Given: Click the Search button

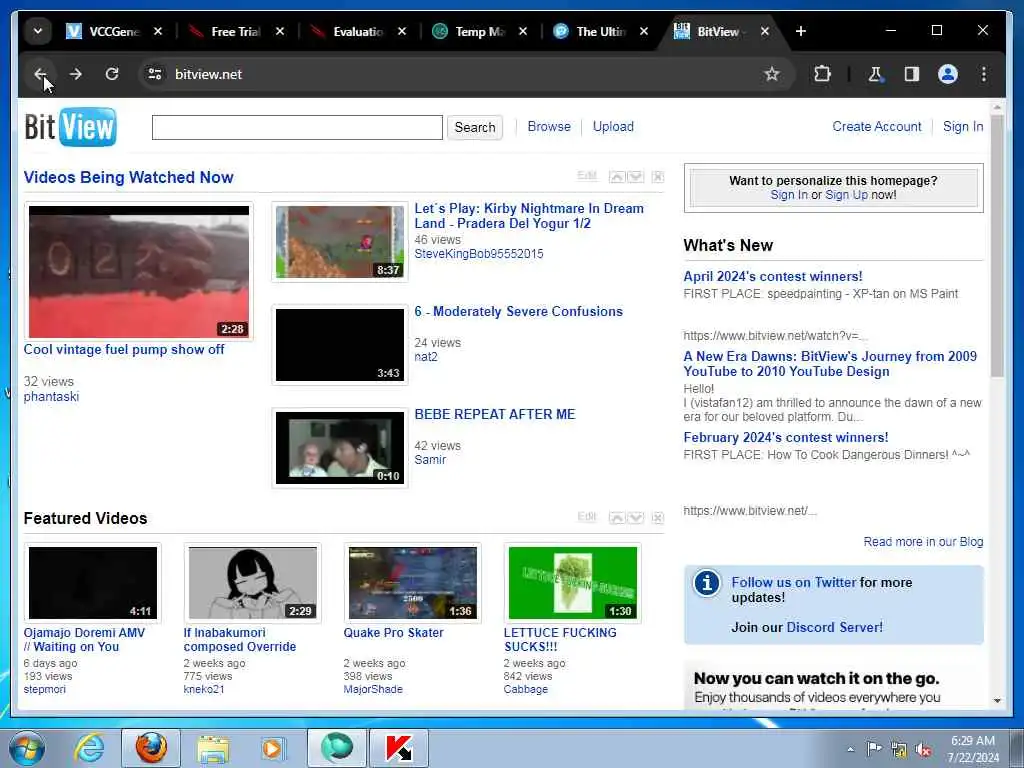Looking at the screenshot, I should 475,127.
